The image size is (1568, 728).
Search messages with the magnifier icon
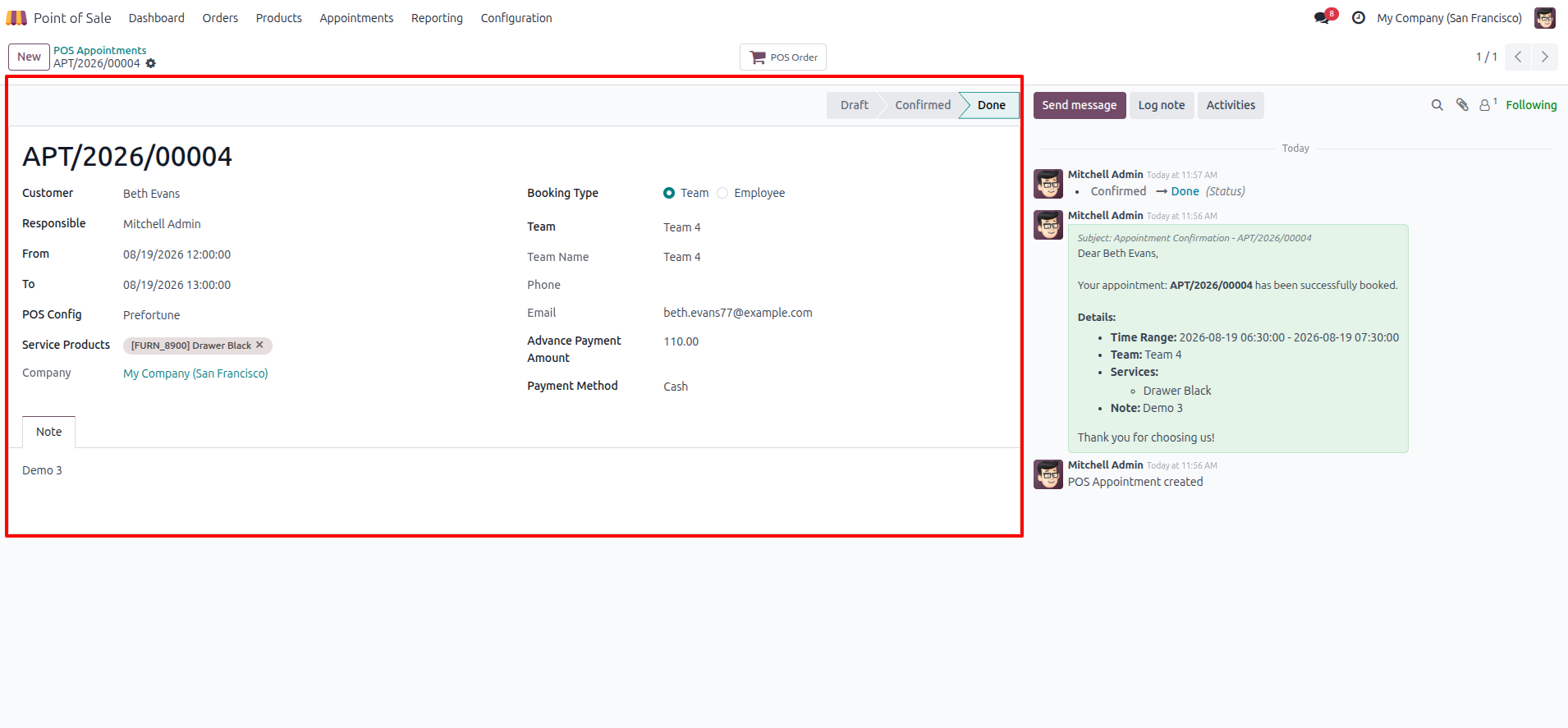click(1437, 105)
